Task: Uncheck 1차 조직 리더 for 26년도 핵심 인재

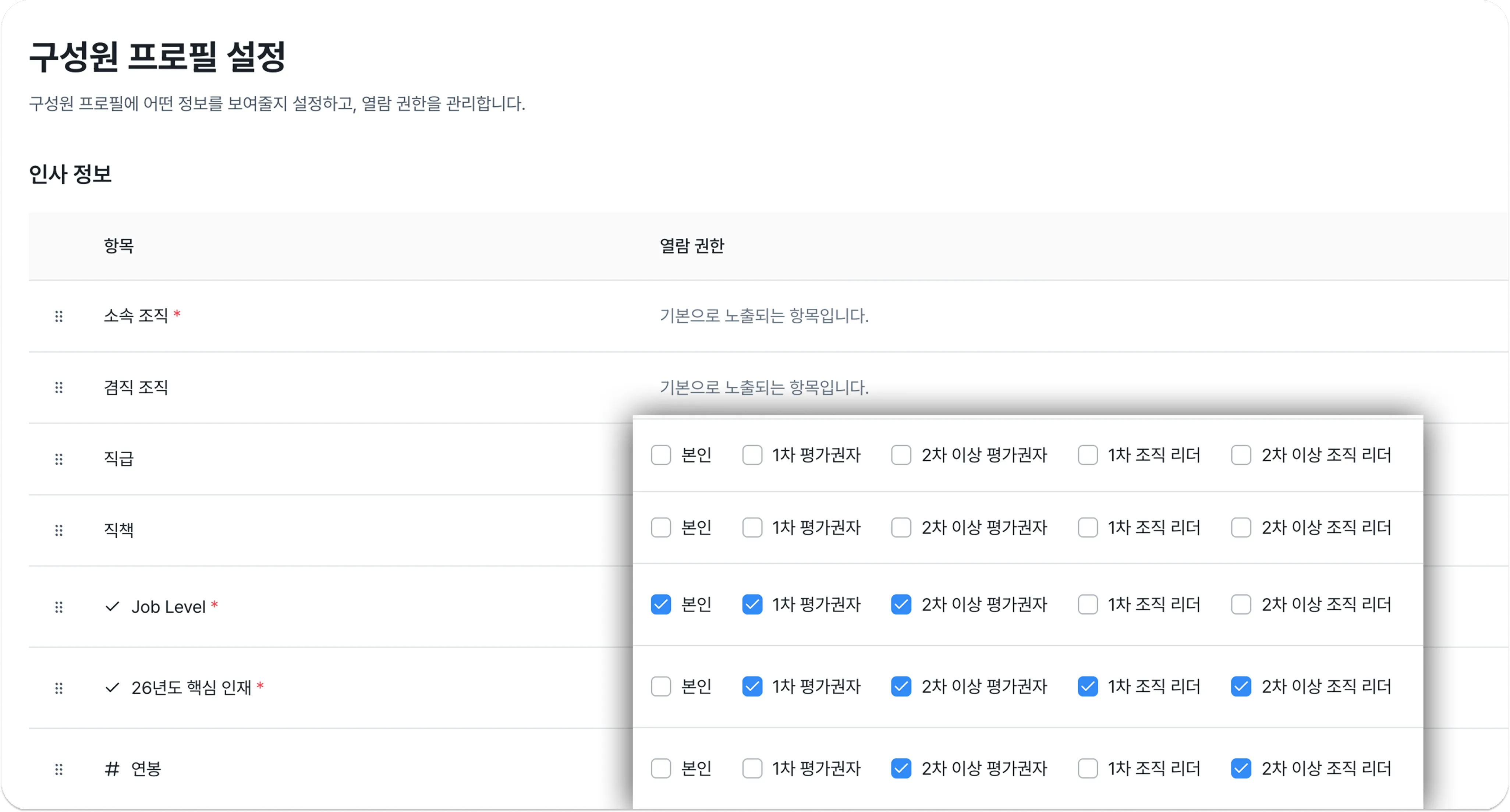Action: [1087, 687]
